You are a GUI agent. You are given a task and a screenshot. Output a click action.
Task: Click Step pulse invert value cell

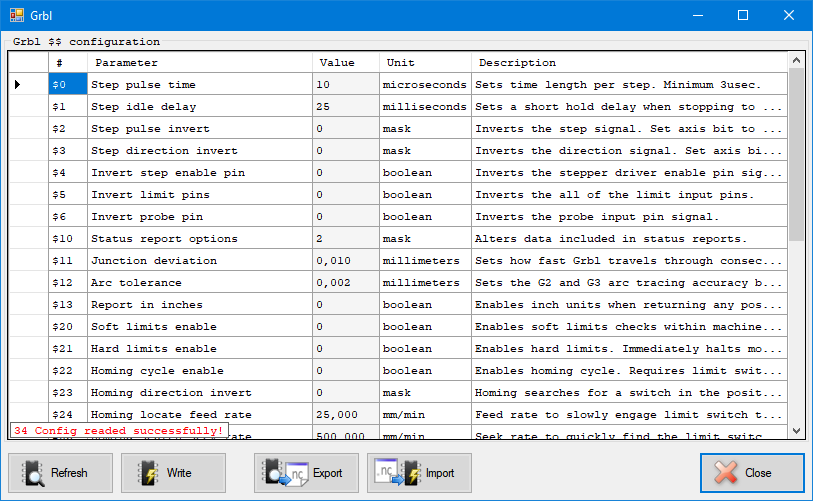click(x=346, y=128)
